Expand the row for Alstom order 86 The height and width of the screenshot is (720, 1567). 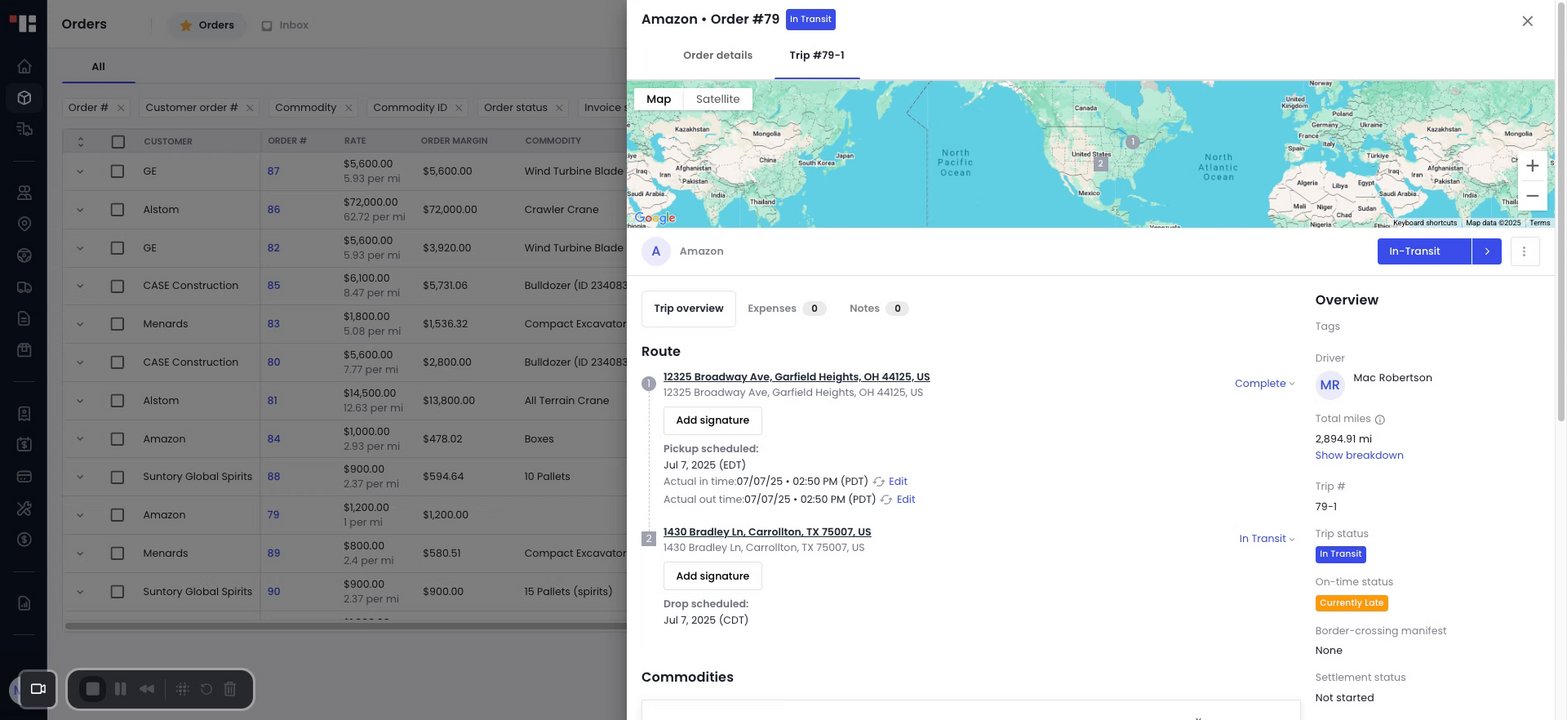click(80, 210)
